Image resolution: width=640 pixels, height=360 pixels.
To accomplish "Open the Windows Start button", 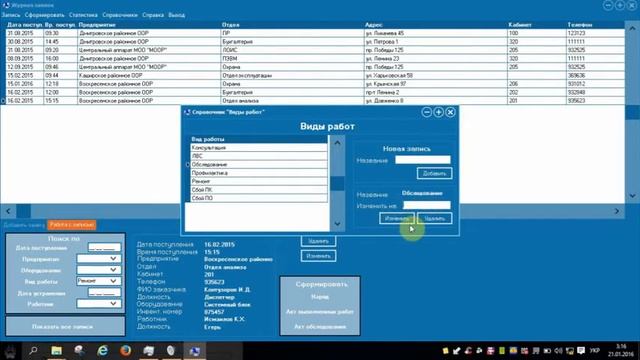I will 10,351.
